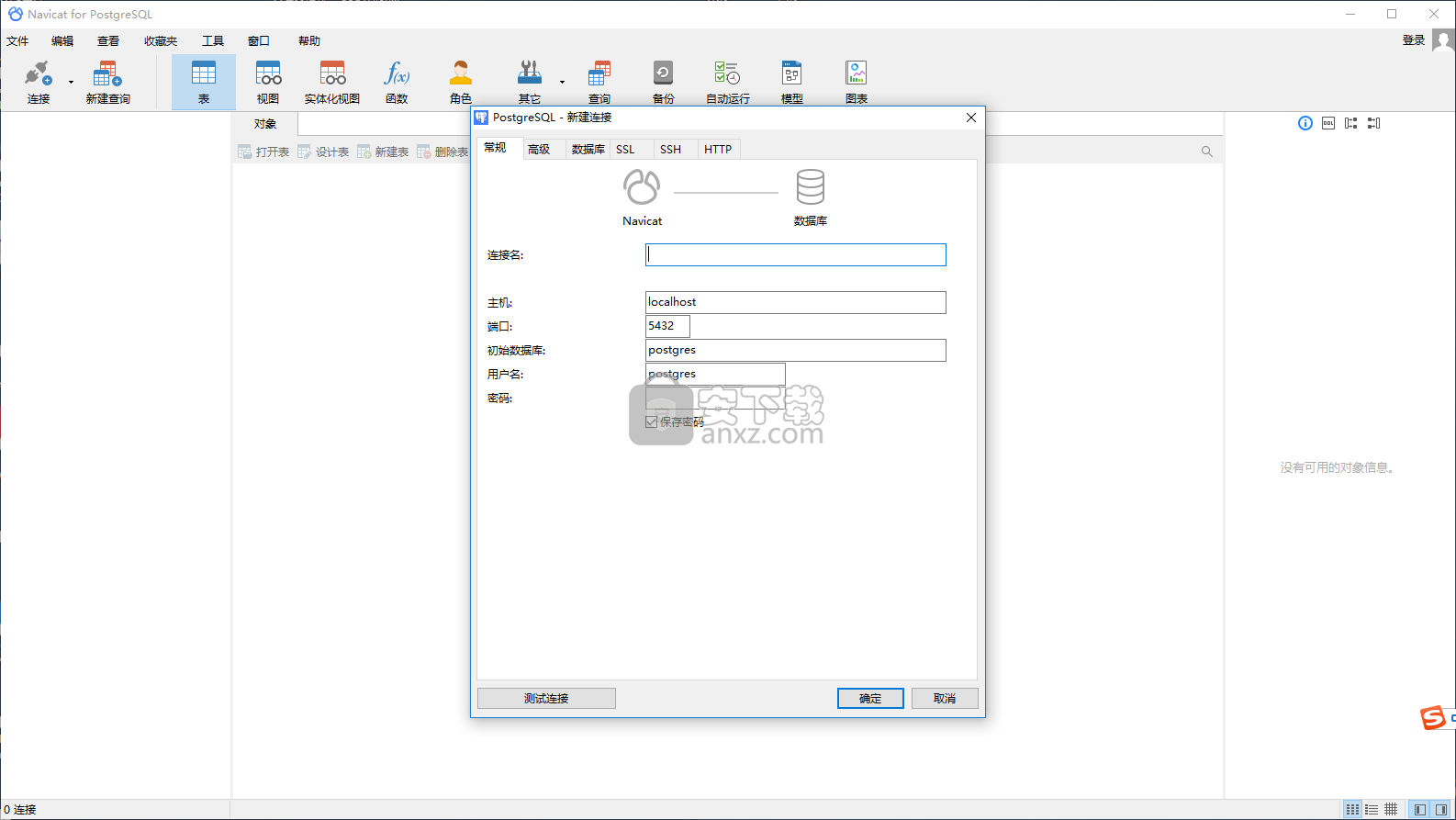
Task: Open the 角色 role toolbar icon
Action: [x=461, y=82]
